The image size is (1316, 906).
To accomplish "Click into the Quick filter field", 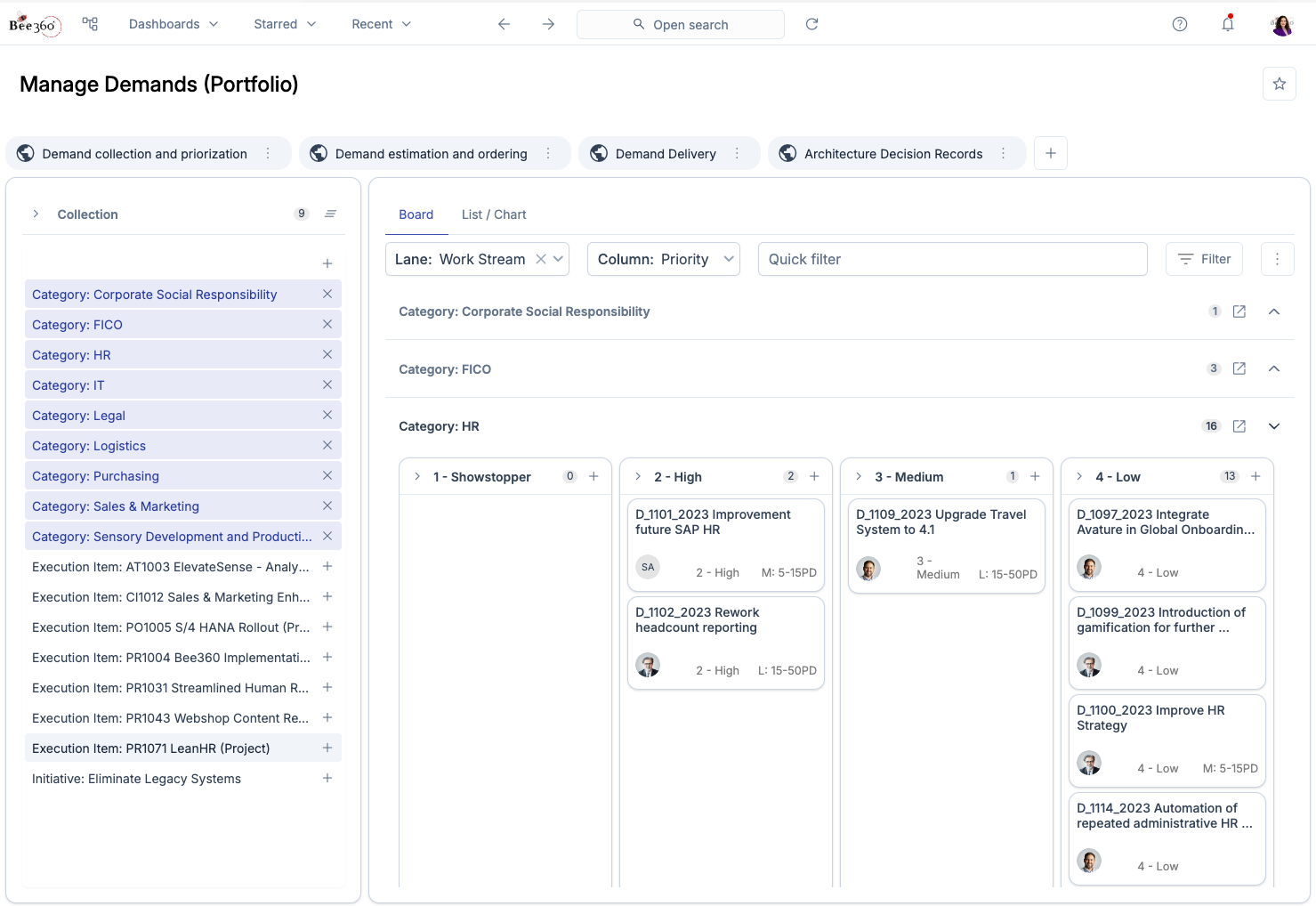I will [952, 259].
